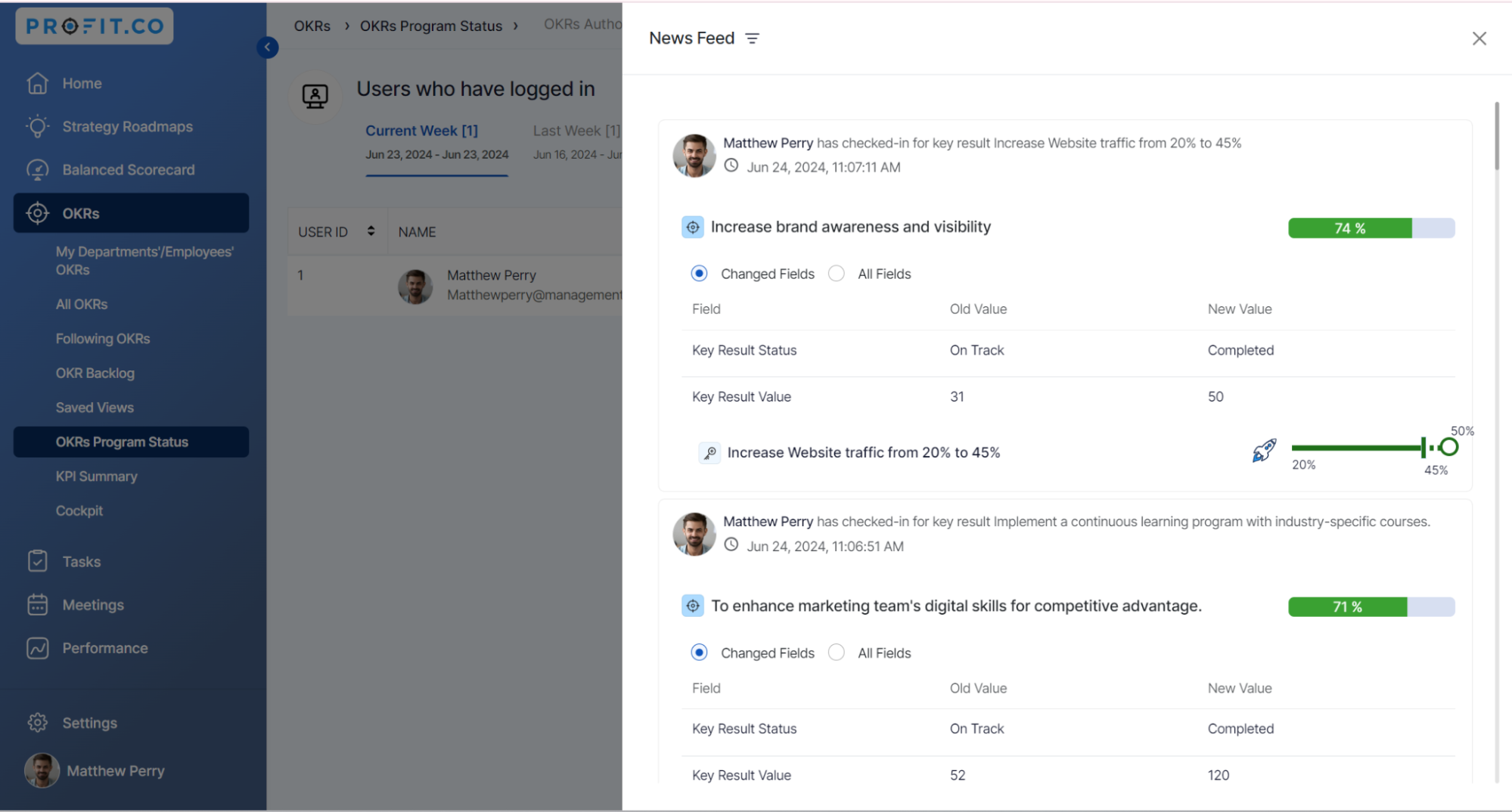1512x812 pixels.
Task: Click OKRs Program Status breadcrumb
Action: (430, 26)
